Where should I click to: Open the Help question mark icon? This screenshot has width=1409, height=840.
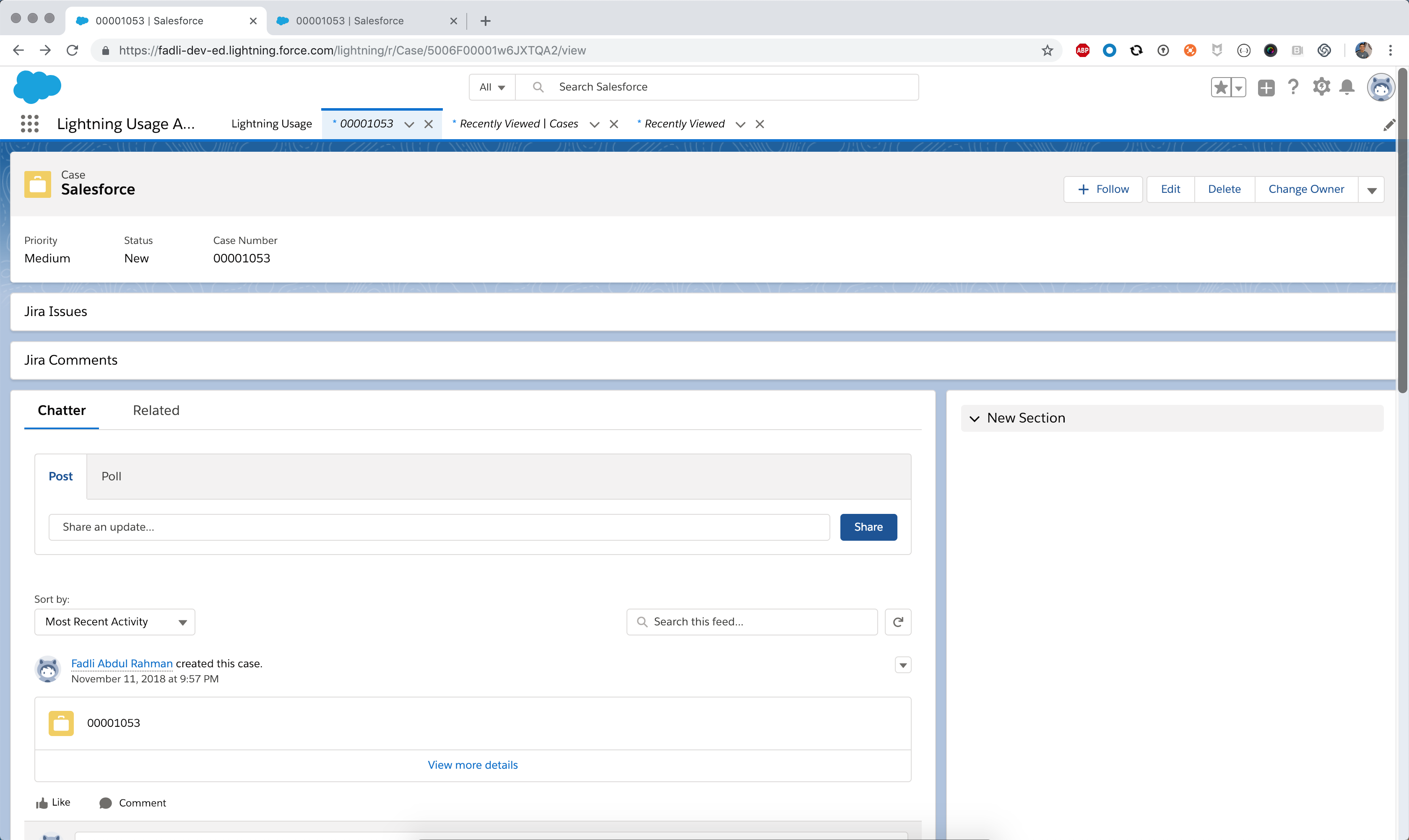tap(1293, 87)
